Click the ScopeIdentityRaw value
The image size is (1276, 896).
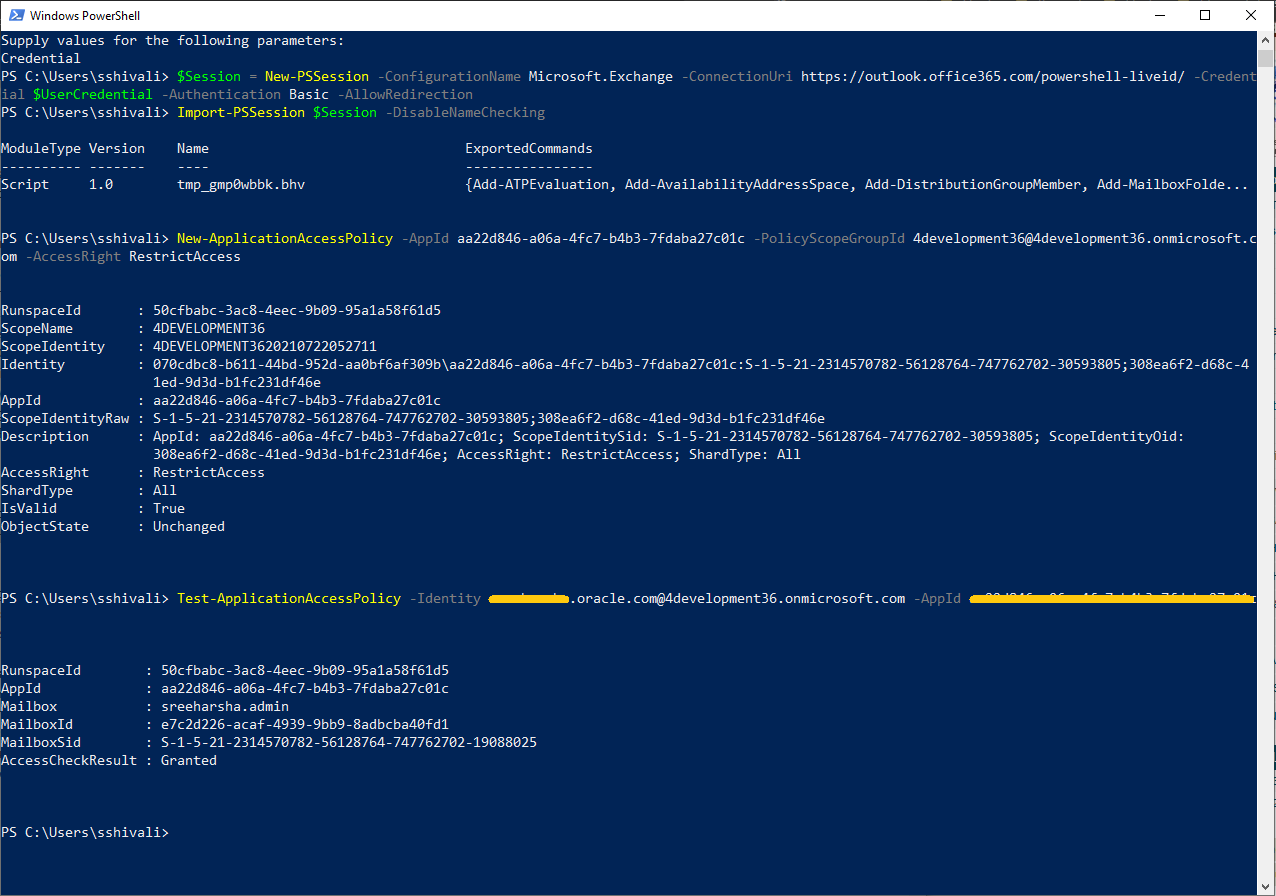(x=489, y=419)
